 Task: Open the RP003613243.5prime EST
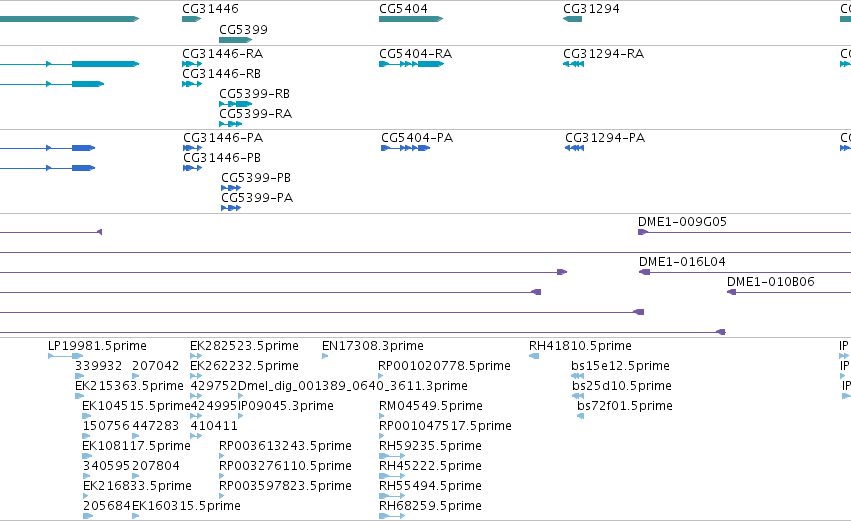point(221,457)
